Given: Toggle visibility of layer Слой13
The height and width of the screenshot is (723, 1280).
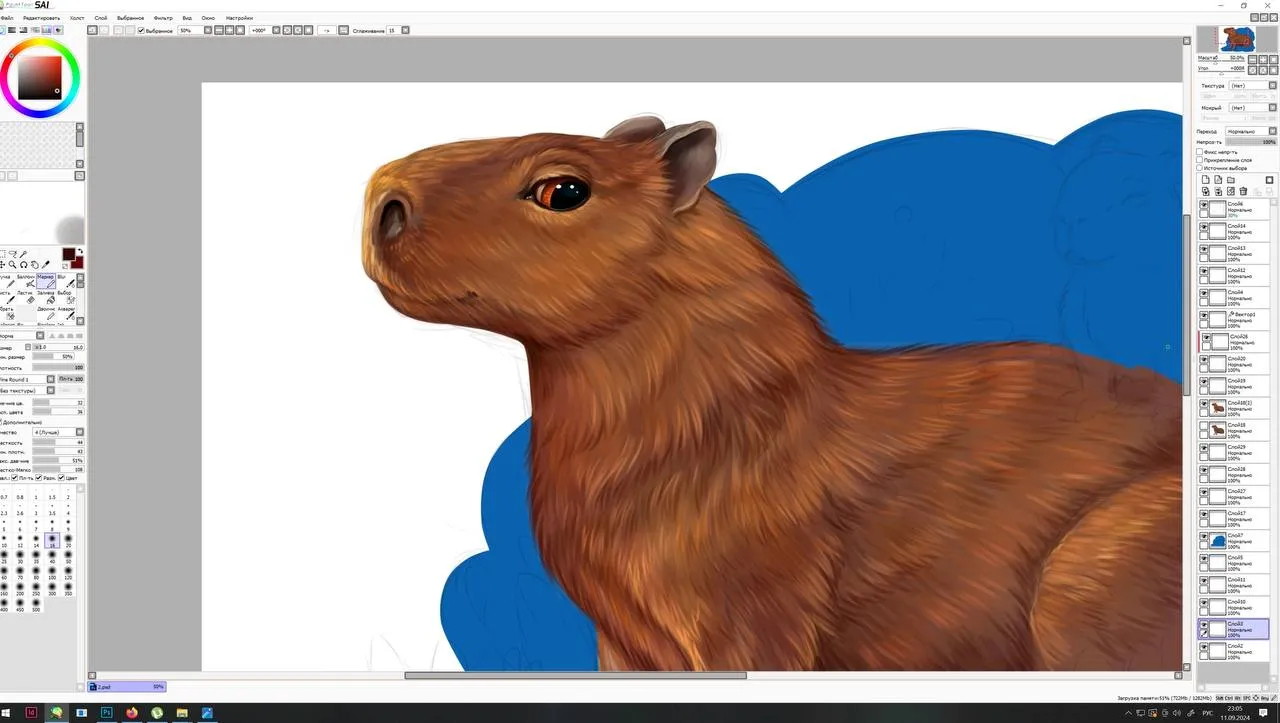Looking at the screenshot, I should (1204, 249).
